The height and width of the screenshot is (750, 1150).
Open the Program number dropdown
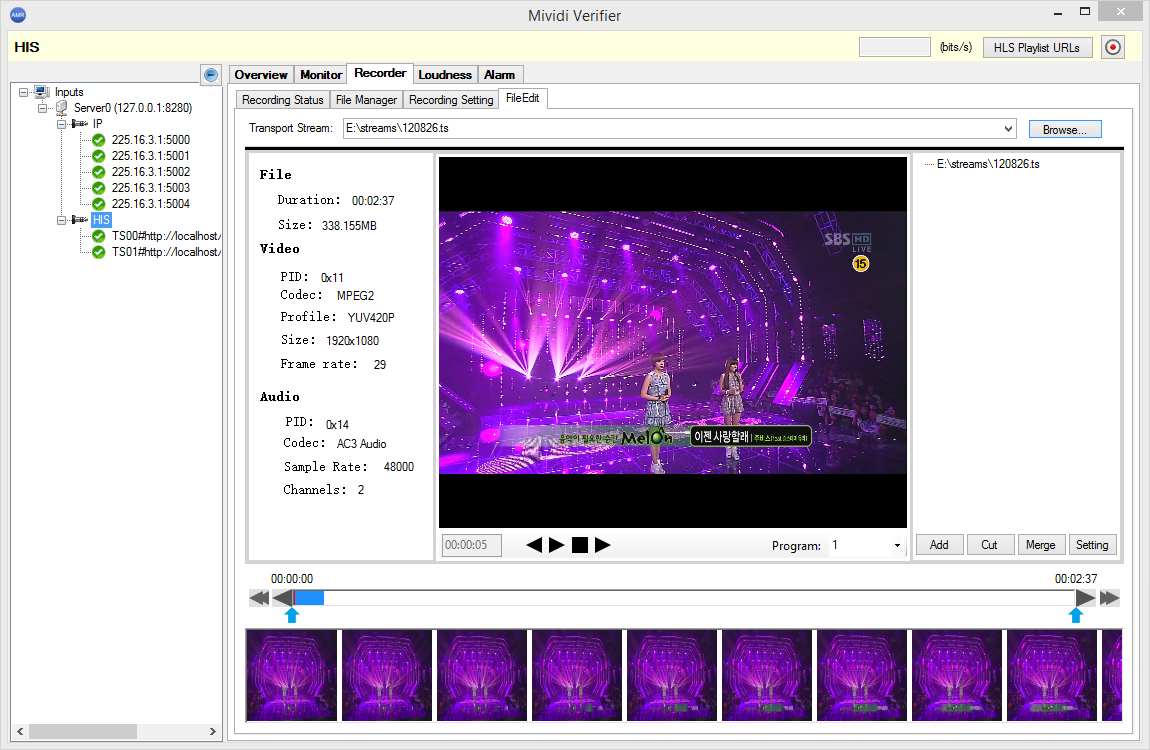[x=897, y=546]
